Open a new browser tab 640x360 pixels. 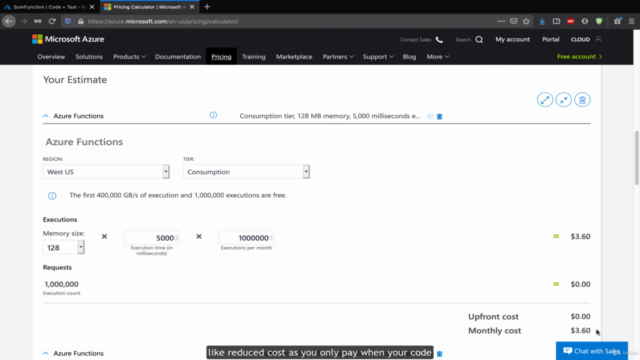207,7
